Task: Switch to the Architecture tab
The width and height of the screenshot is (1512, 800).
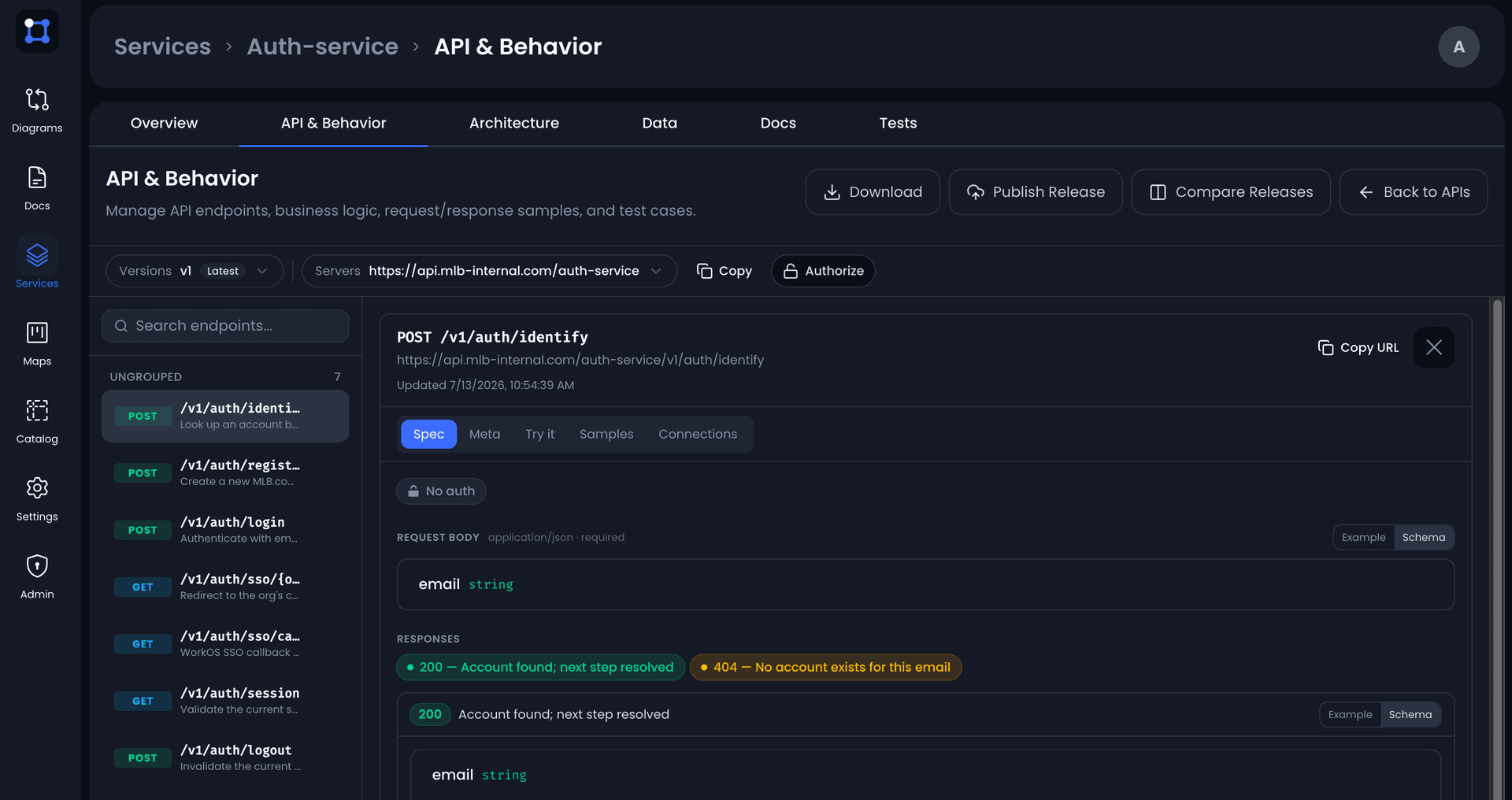Action: coord(514,123)
